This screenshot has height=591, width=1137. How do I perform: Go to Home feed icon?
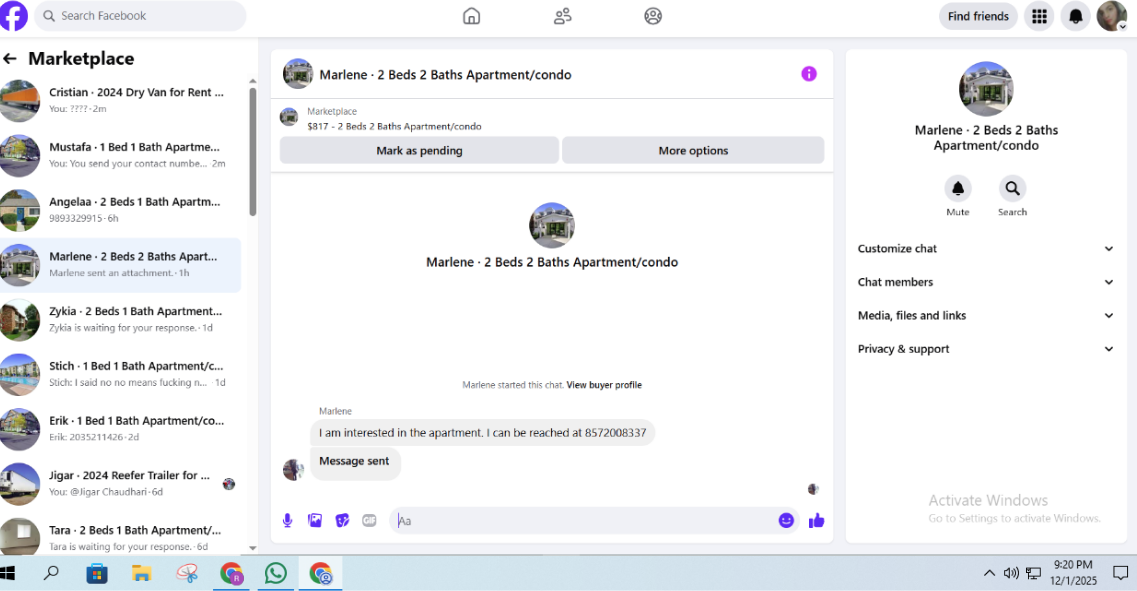point(471,16)
